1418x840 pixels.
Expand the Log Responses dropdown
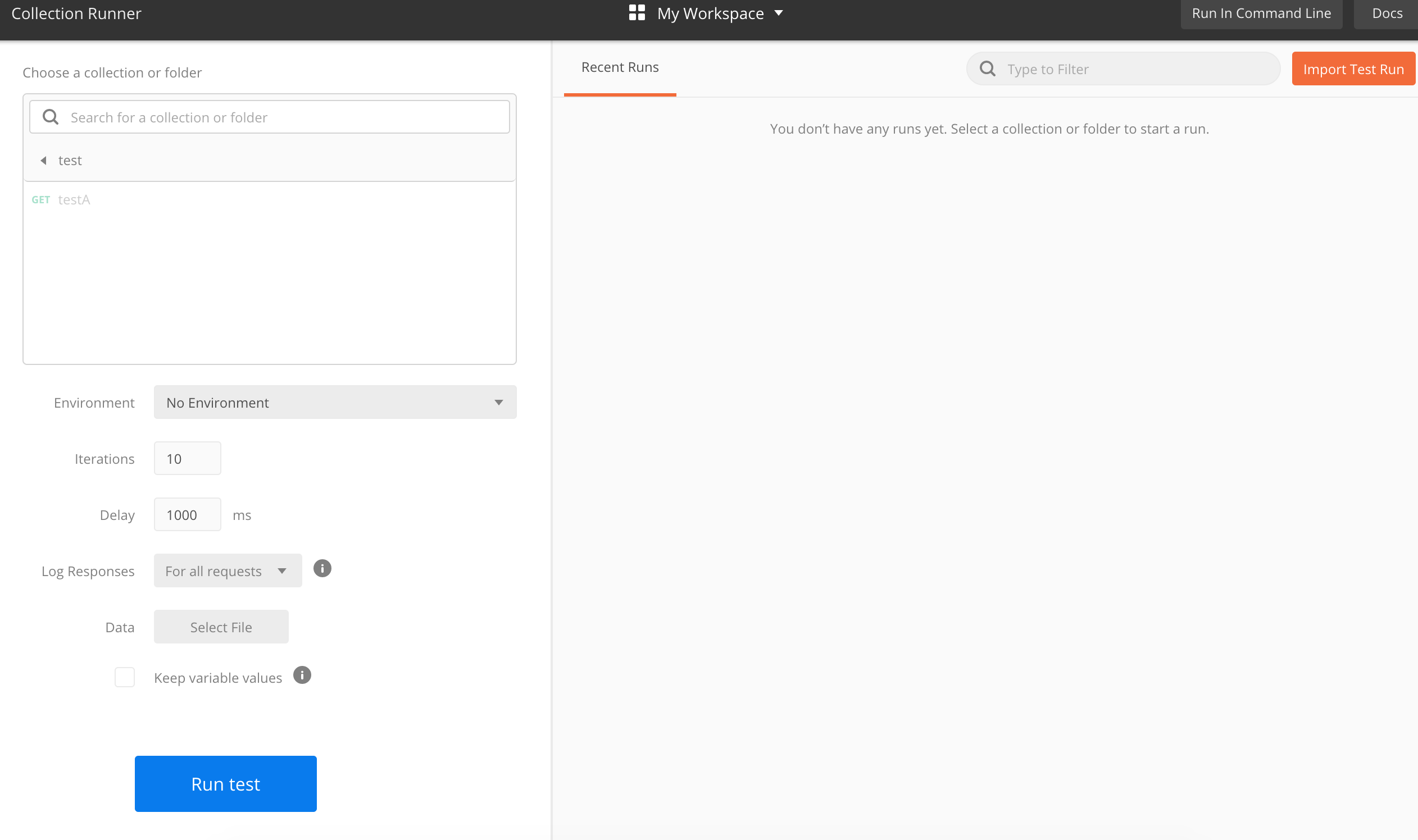tap(227, 570)
